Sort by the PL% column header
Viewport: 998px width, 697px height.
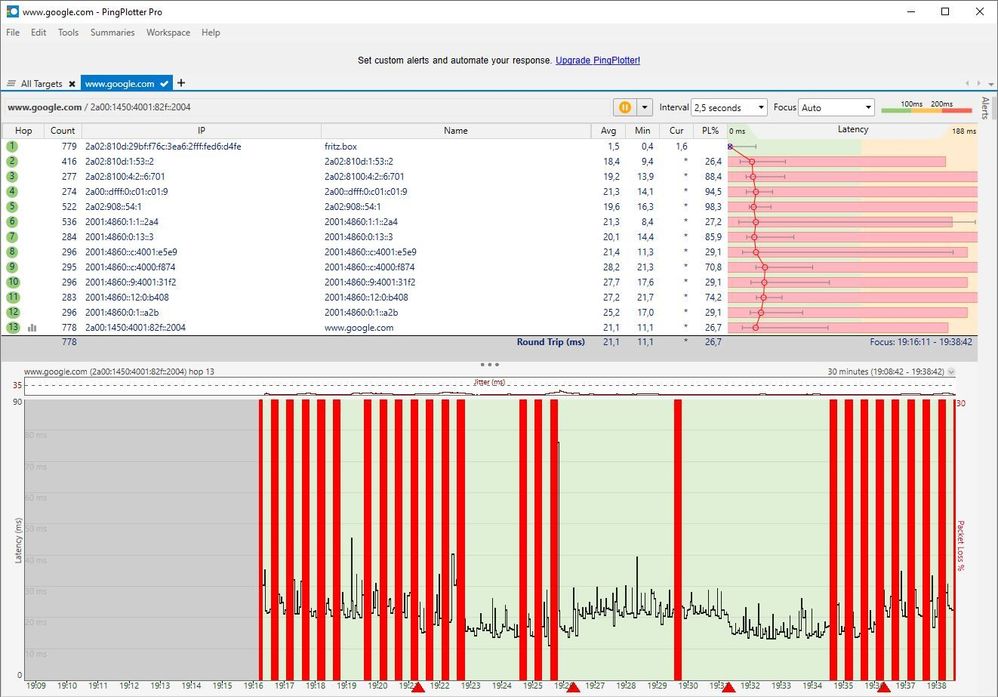click(x=710, y=130)
